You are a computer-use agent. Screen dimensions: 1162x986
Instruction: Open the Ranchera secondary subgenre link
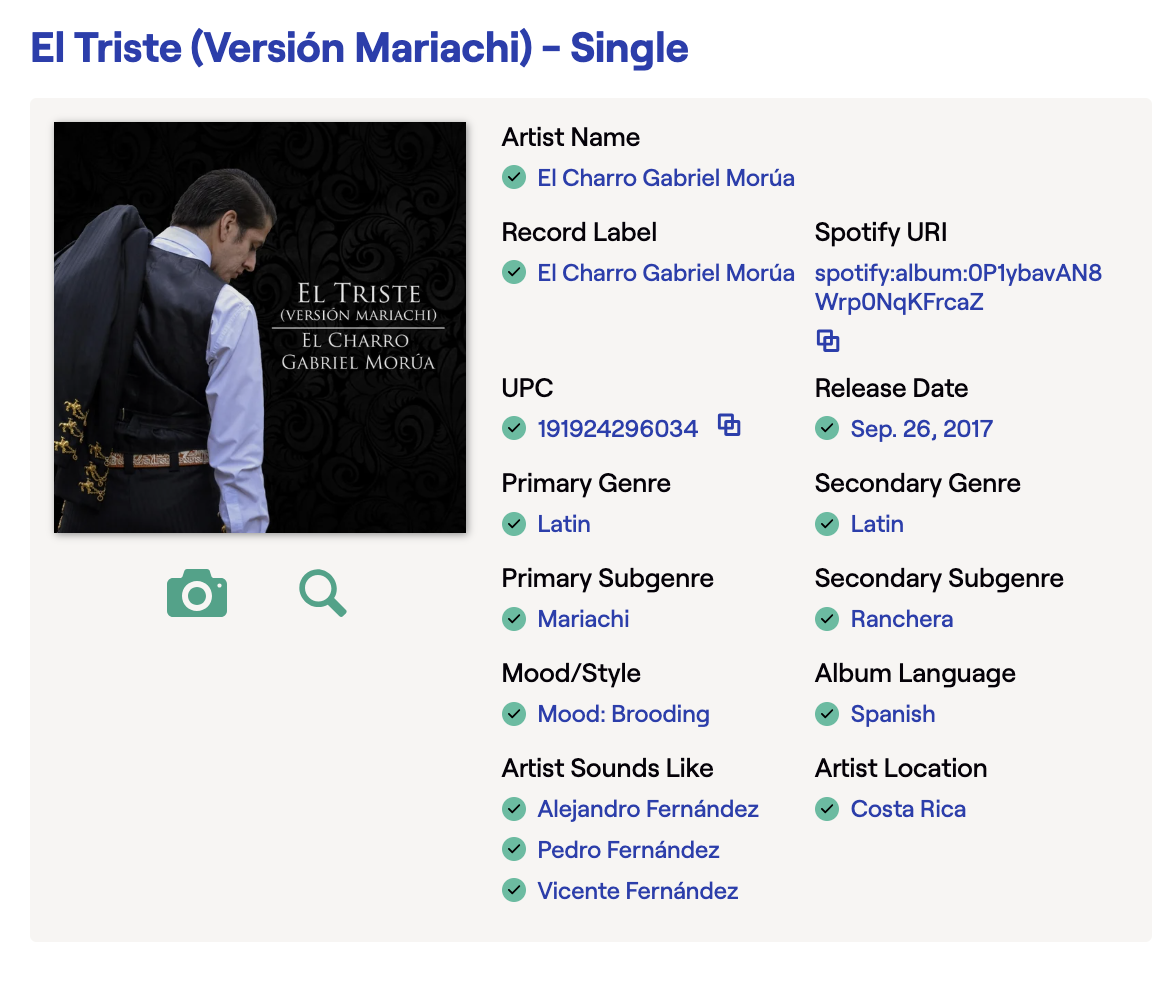coord(901,619)
